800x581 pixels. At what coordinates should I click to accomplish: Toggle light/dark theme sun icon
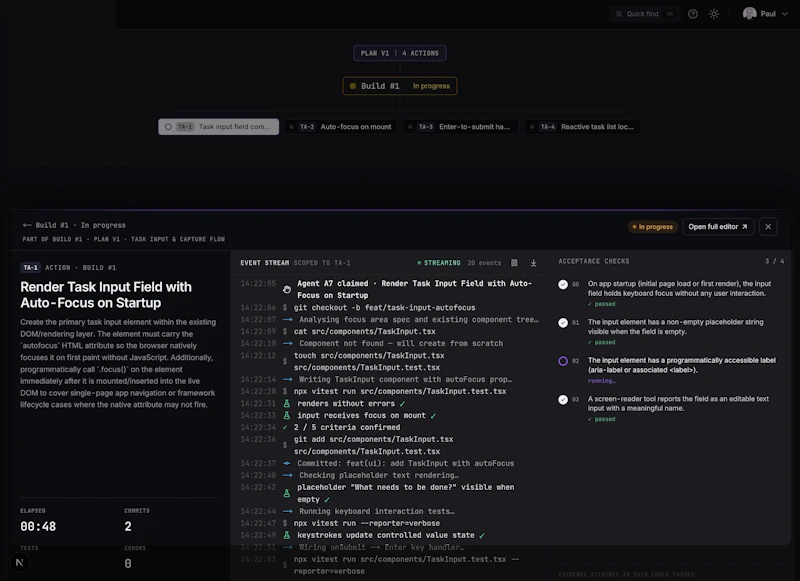[x=714, y=14]
